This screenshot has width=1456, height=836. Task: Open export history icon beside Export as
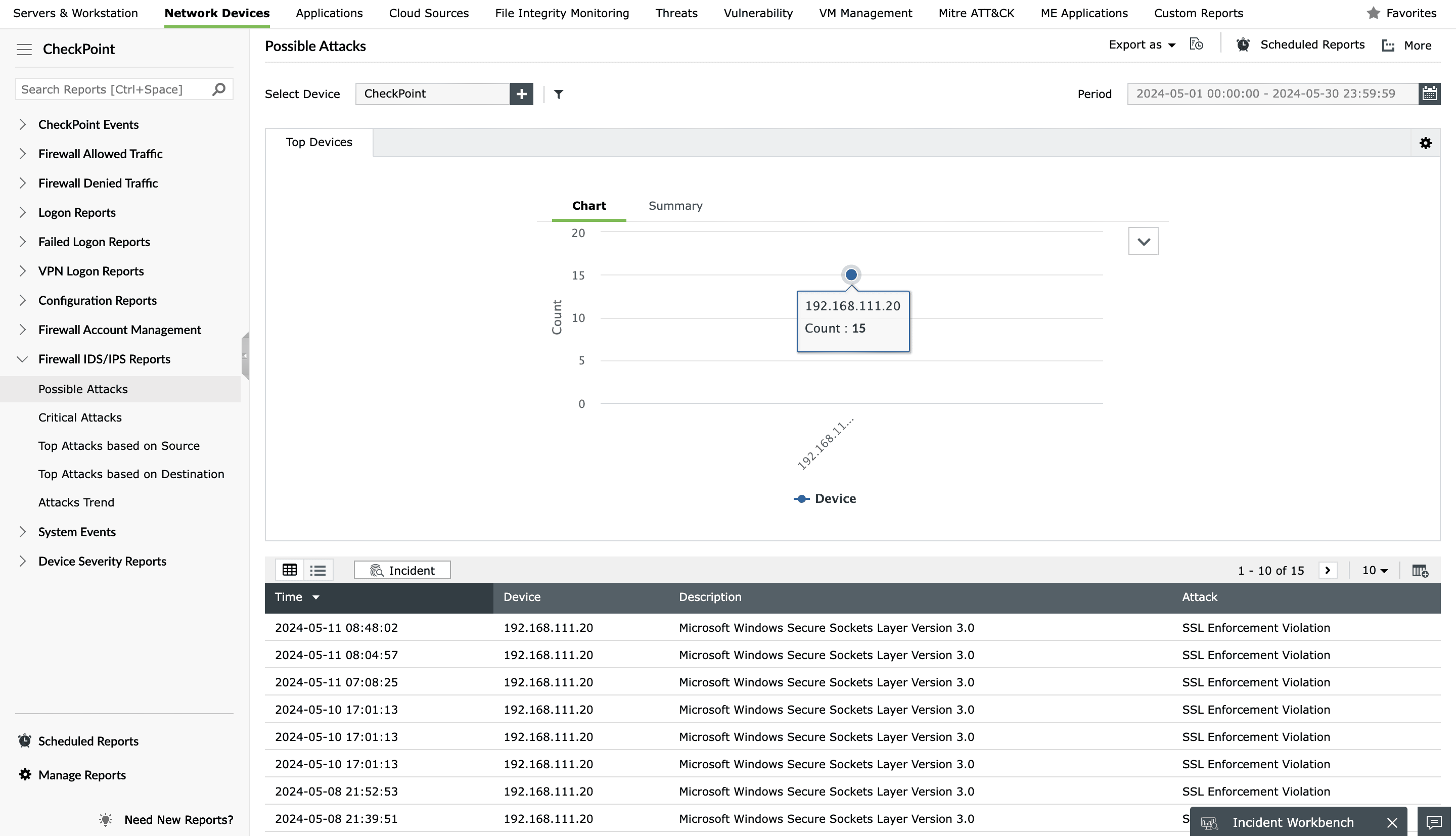(1196, 44)
